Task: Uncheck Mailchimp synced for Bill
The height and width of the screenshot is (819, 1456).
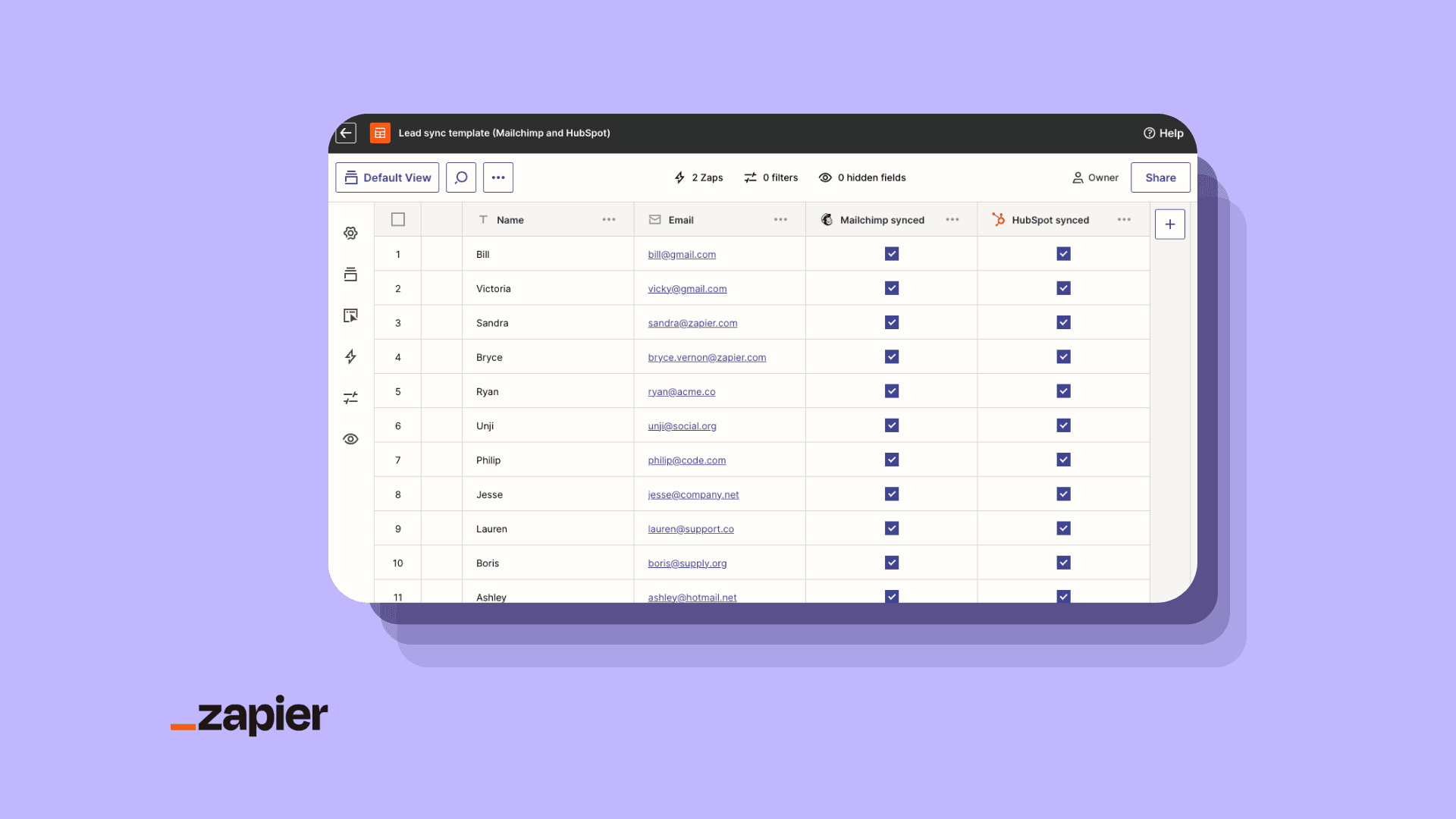Action: click(x=892, y=254)
